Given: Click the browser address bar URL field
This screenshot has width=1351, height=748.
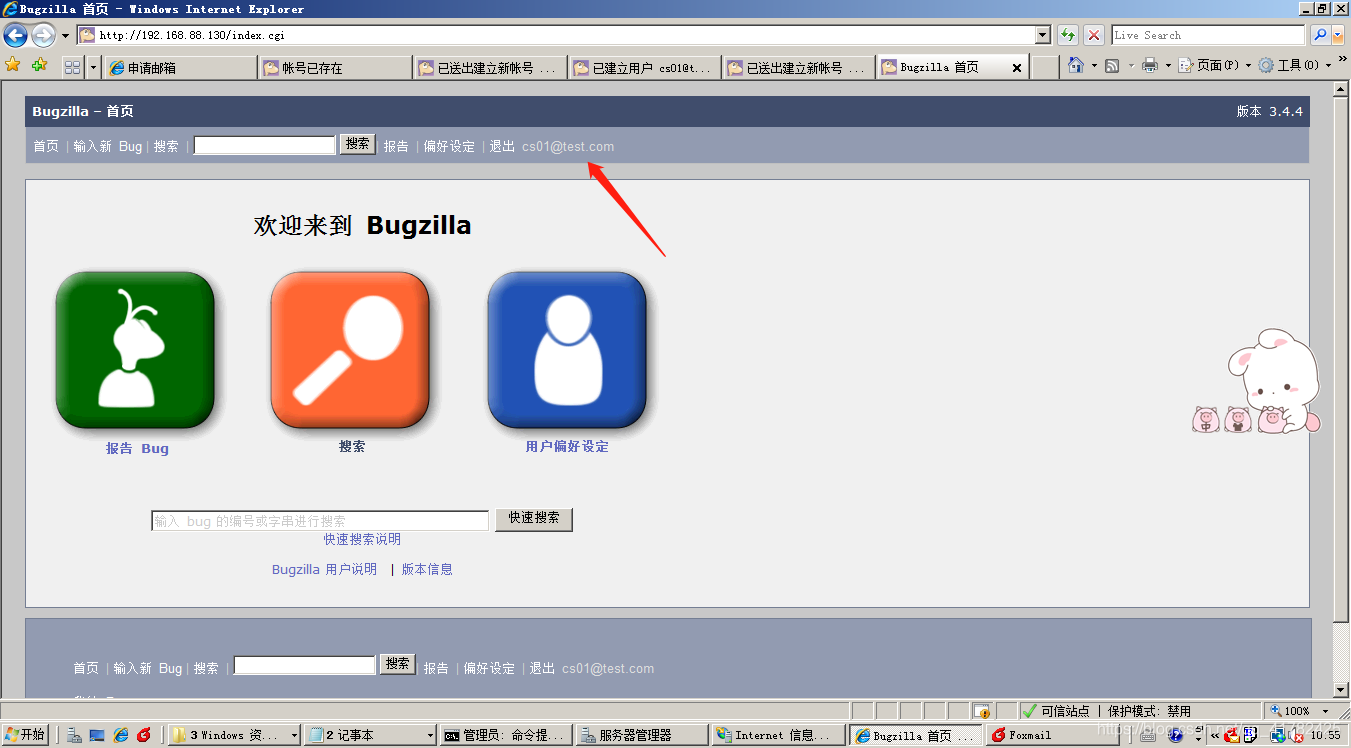Looking at the screenshot, I should pos(565,35).
